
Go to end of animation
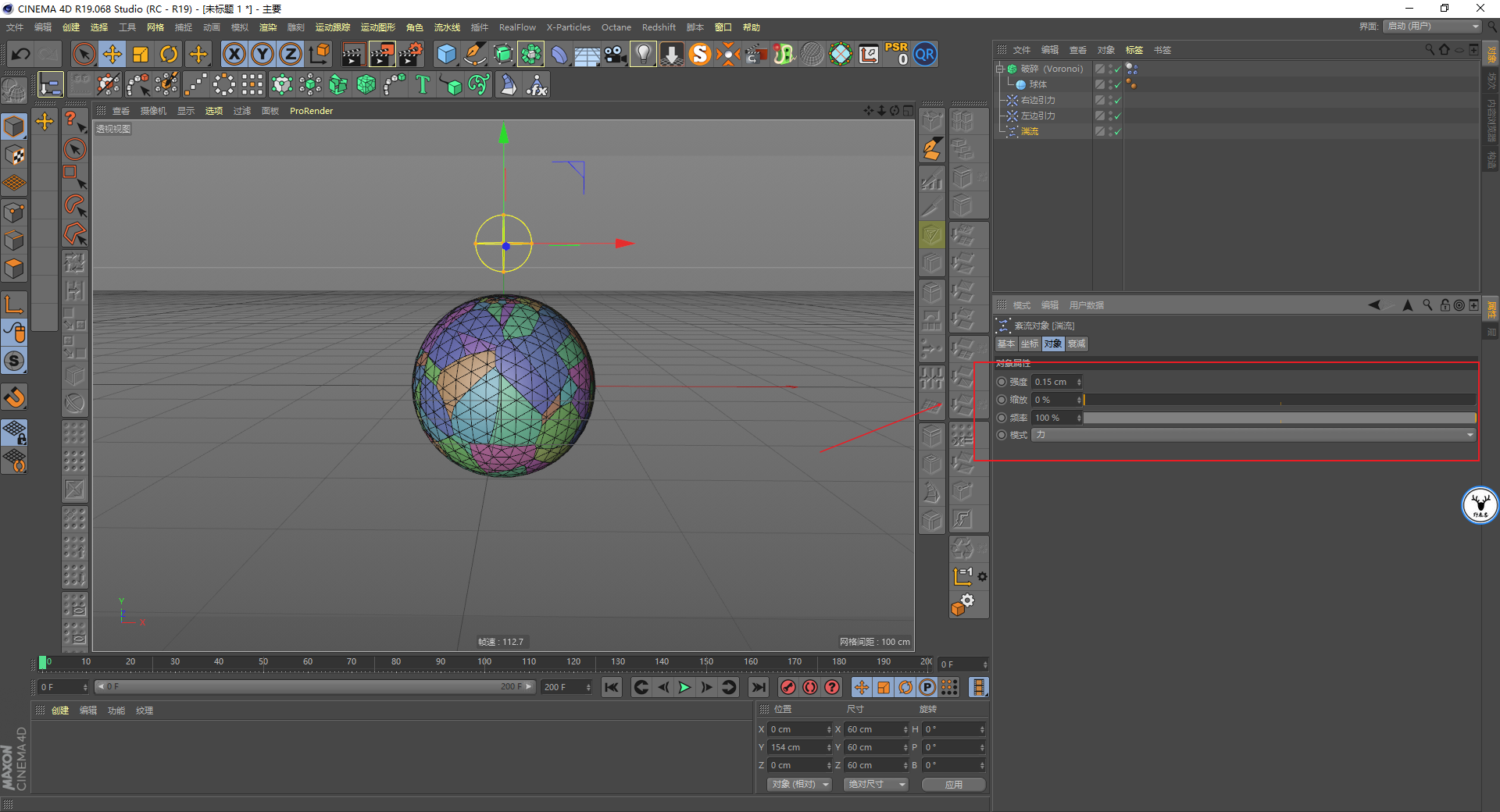(758, 687)
